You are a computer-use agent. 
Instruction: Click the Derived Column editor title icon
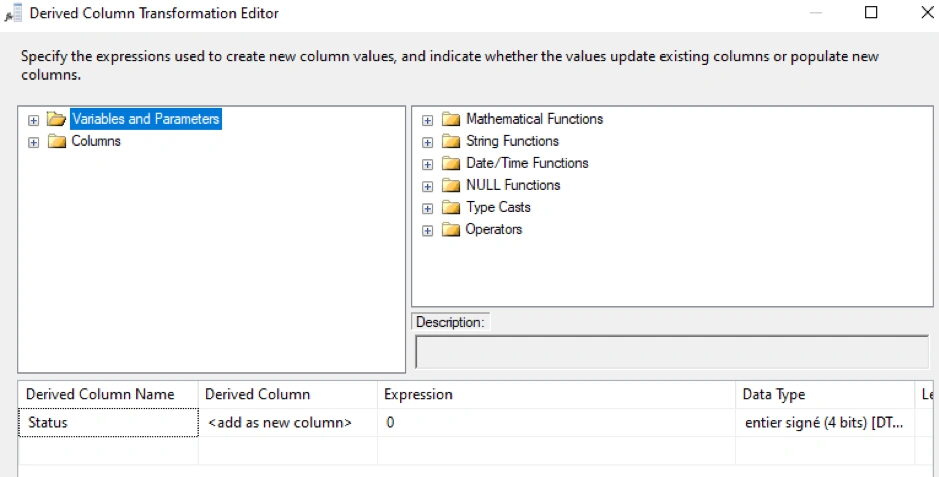(x=13, y=13)
